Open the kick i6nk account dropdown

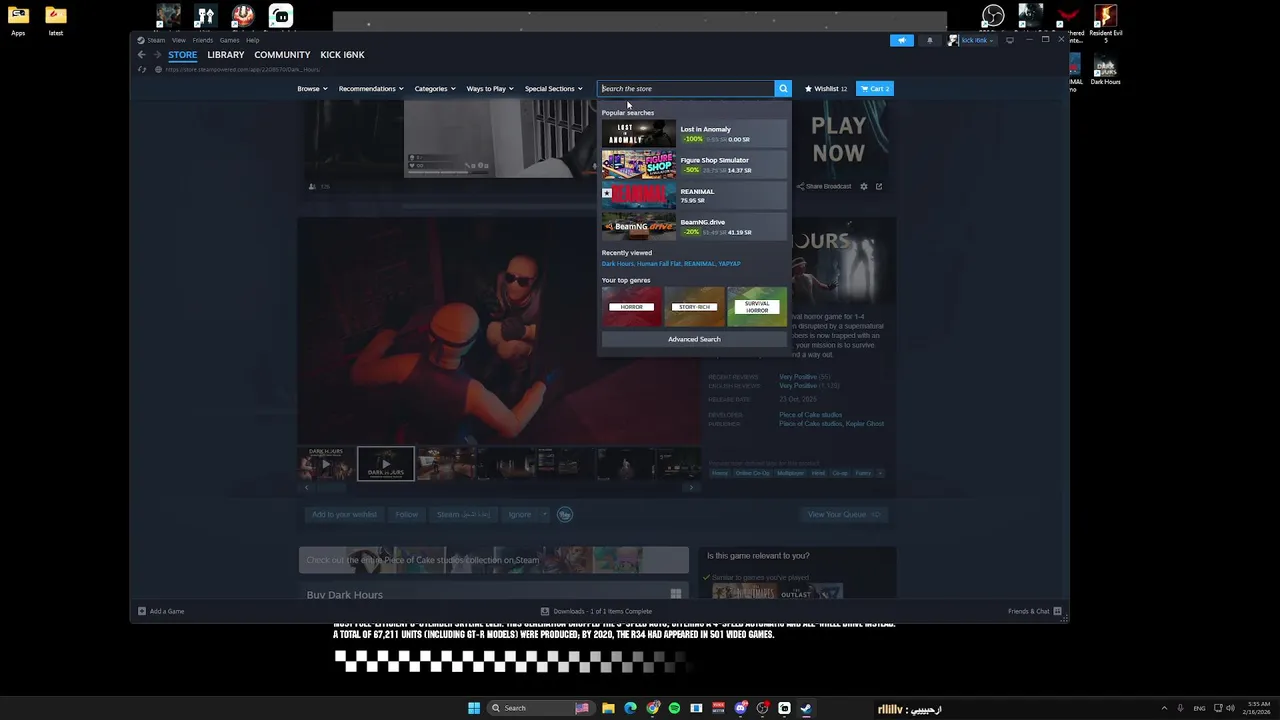pyautogui.click(x=972, y=40)
